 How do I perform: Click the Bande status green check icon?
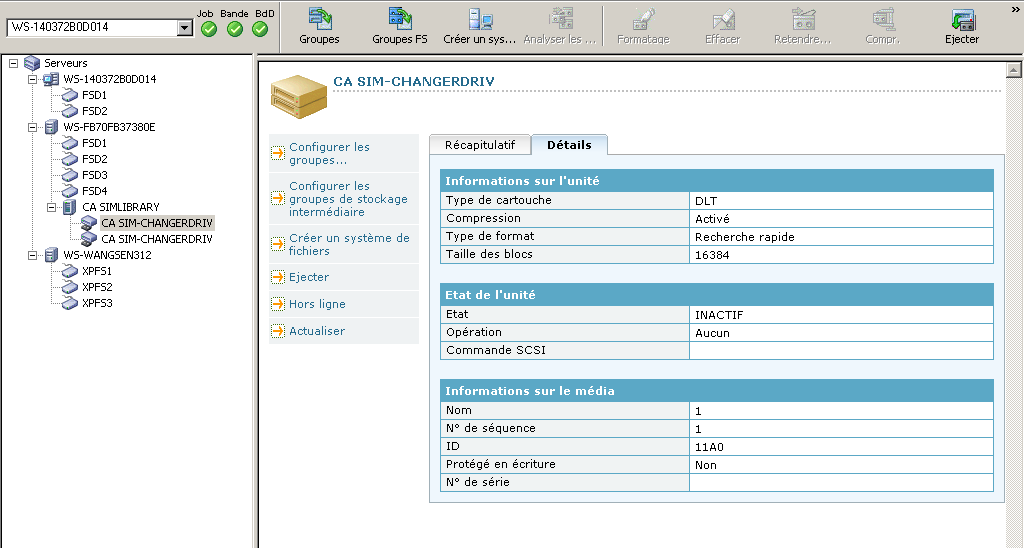[234, 29]
